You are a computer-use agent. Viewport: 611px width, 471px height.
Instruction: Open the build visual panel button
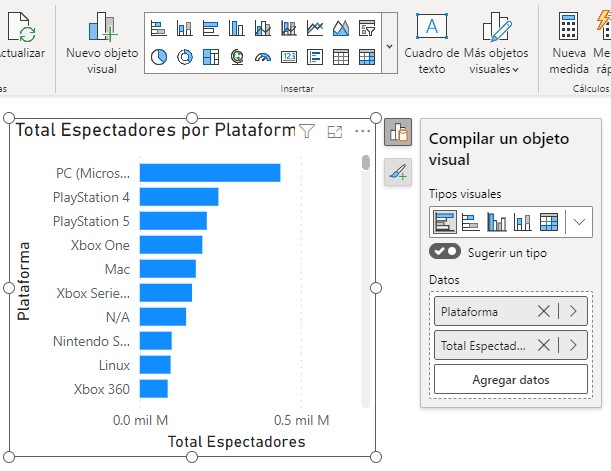(398, 132)
